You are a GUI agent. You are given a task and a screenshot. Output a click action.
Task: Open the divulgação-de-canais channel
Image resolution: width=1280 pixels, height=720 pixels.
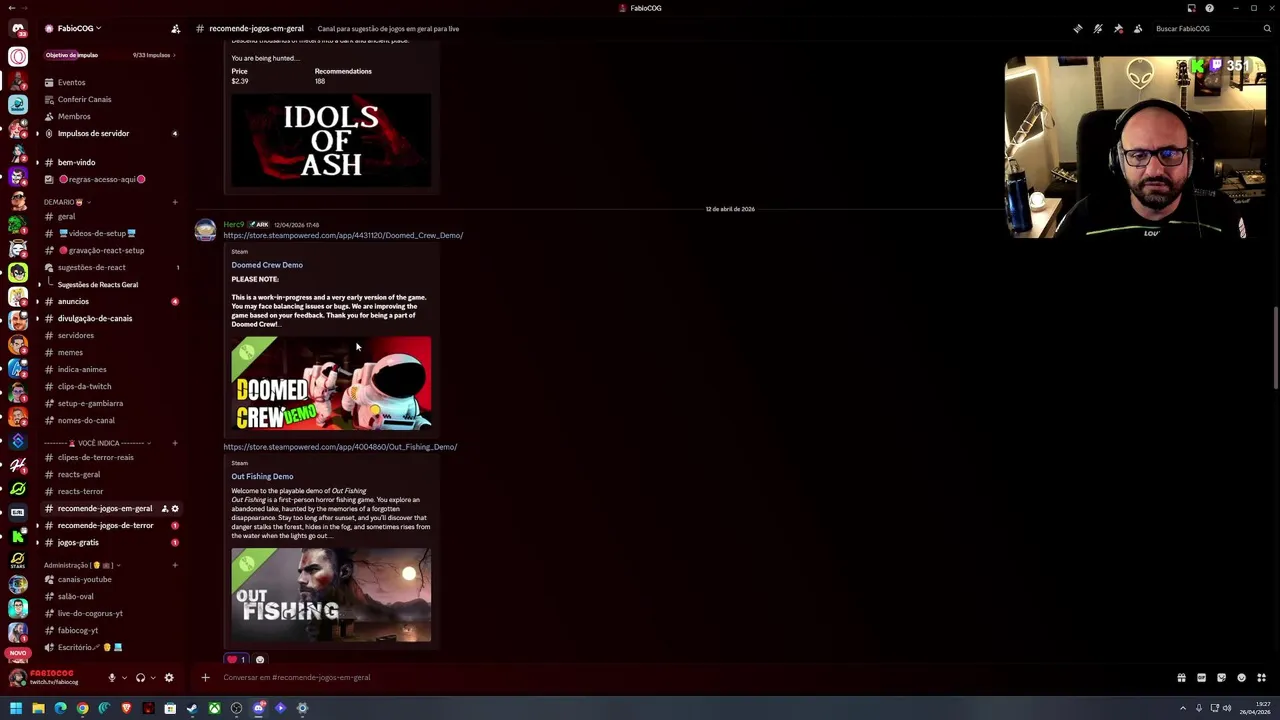(110, 318)
